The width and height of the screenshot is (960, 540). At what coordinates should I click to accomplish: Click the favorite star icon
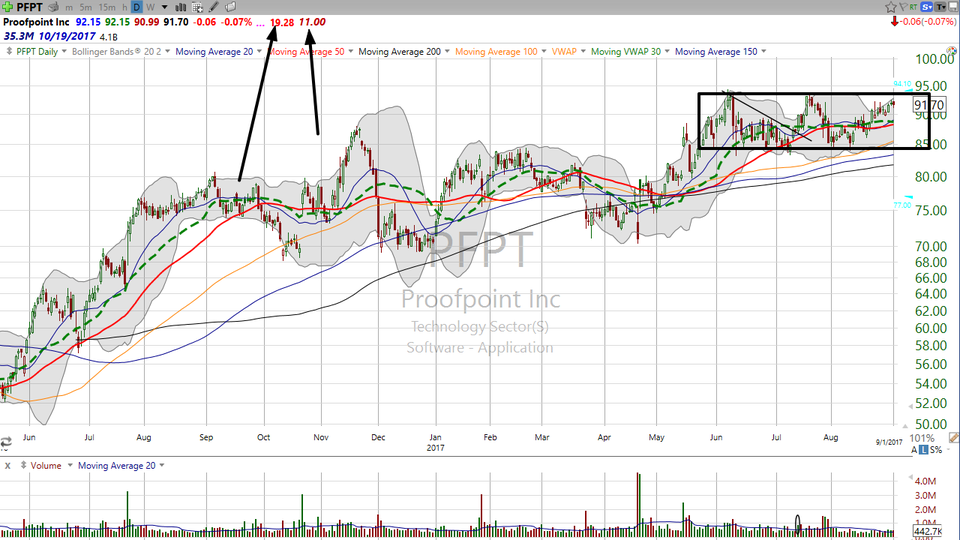pos(891,7)
